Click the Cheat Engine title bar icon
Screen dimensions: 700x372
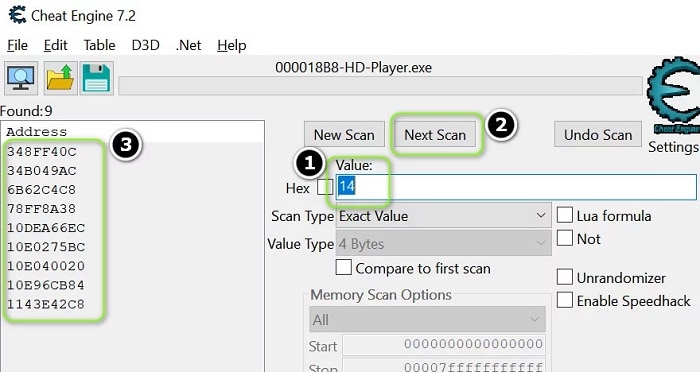pos(17,15)
